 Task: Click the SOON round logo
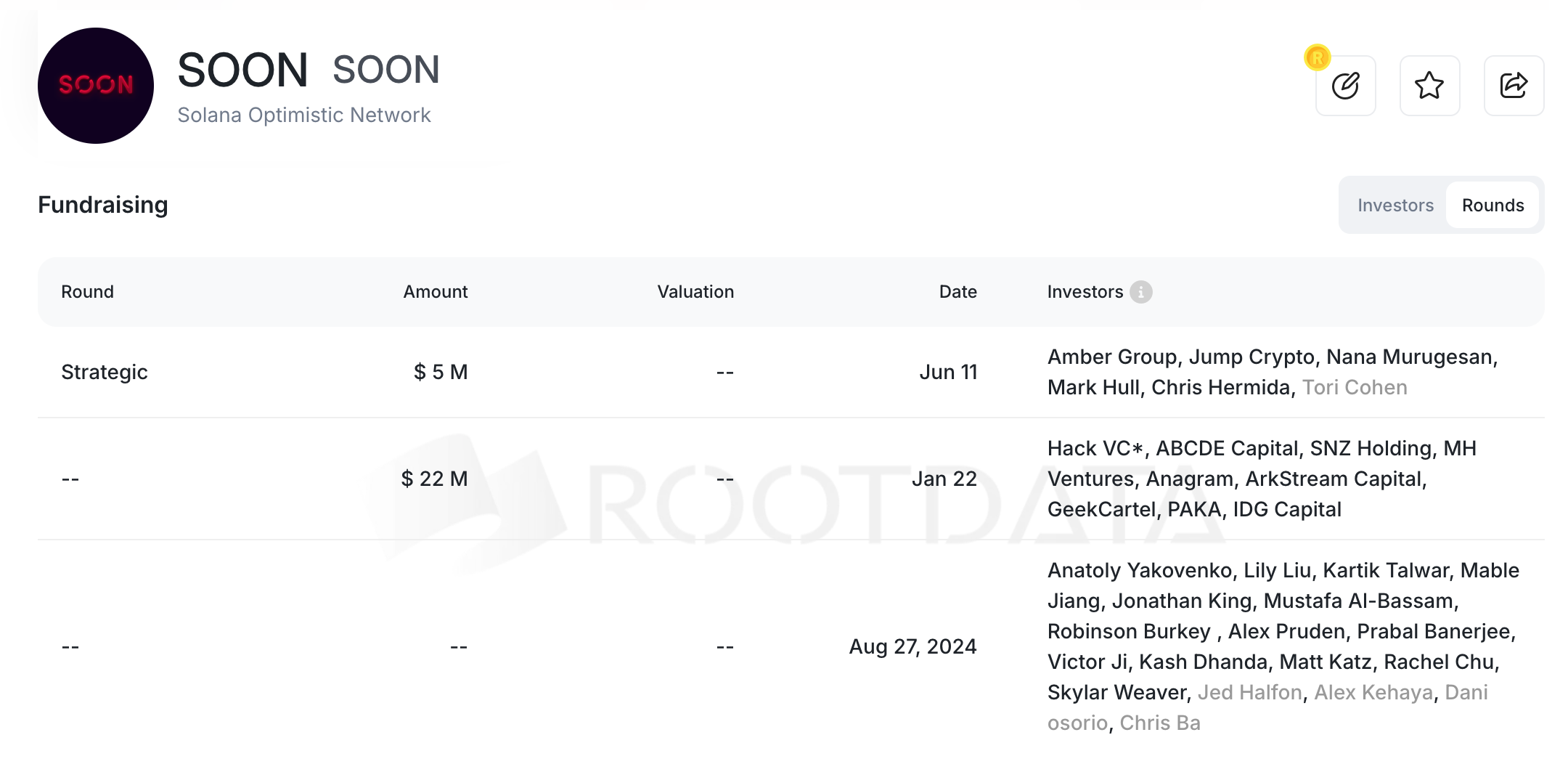point(96,86)
